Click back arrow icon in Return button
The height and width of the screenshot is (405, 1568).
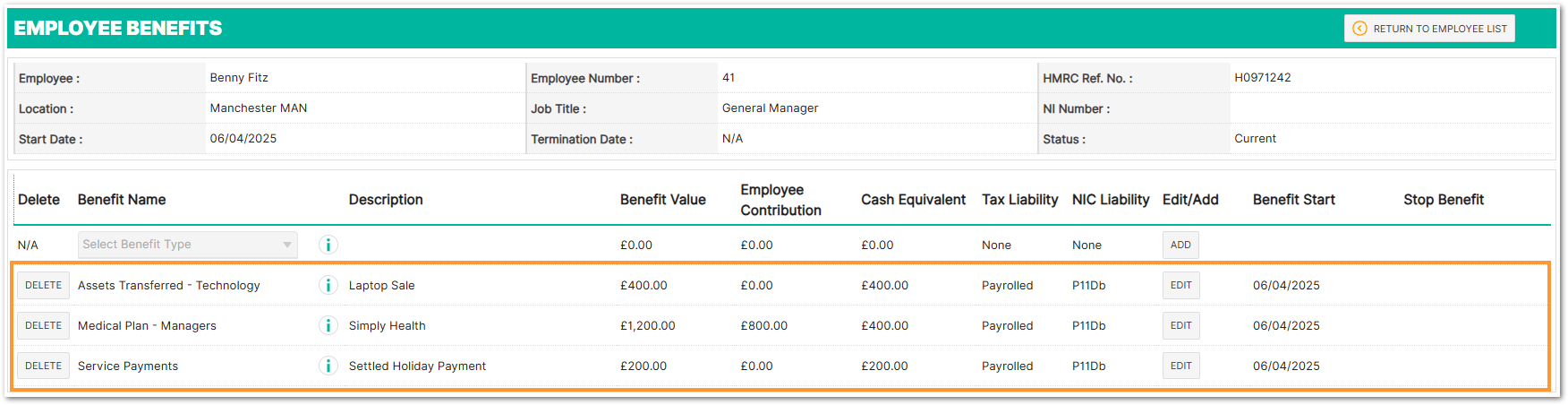(x=1359, y=29)
